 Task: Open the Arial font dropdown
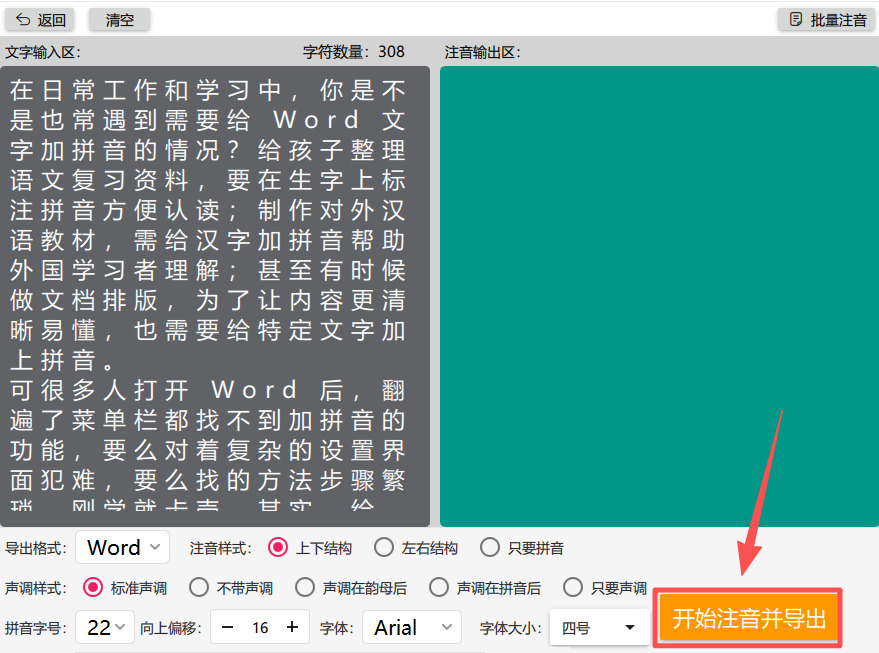pos(411,628)
